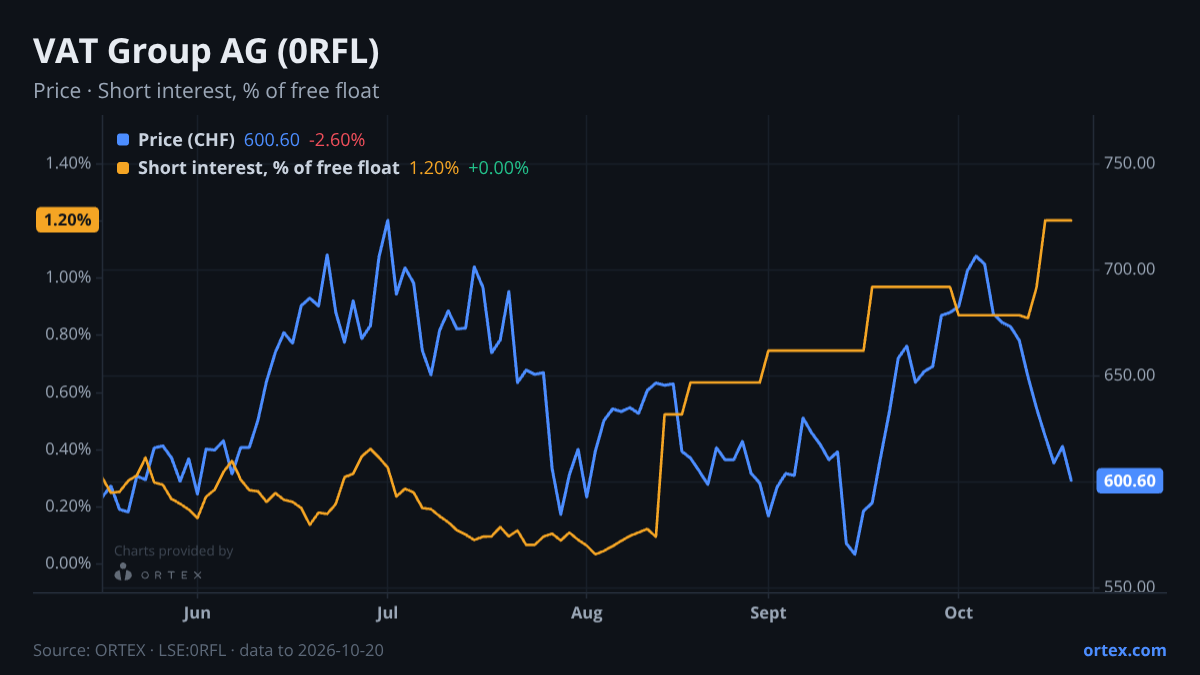
Task: Click the 750.00 right axis label
Action: pos(1130,163)
